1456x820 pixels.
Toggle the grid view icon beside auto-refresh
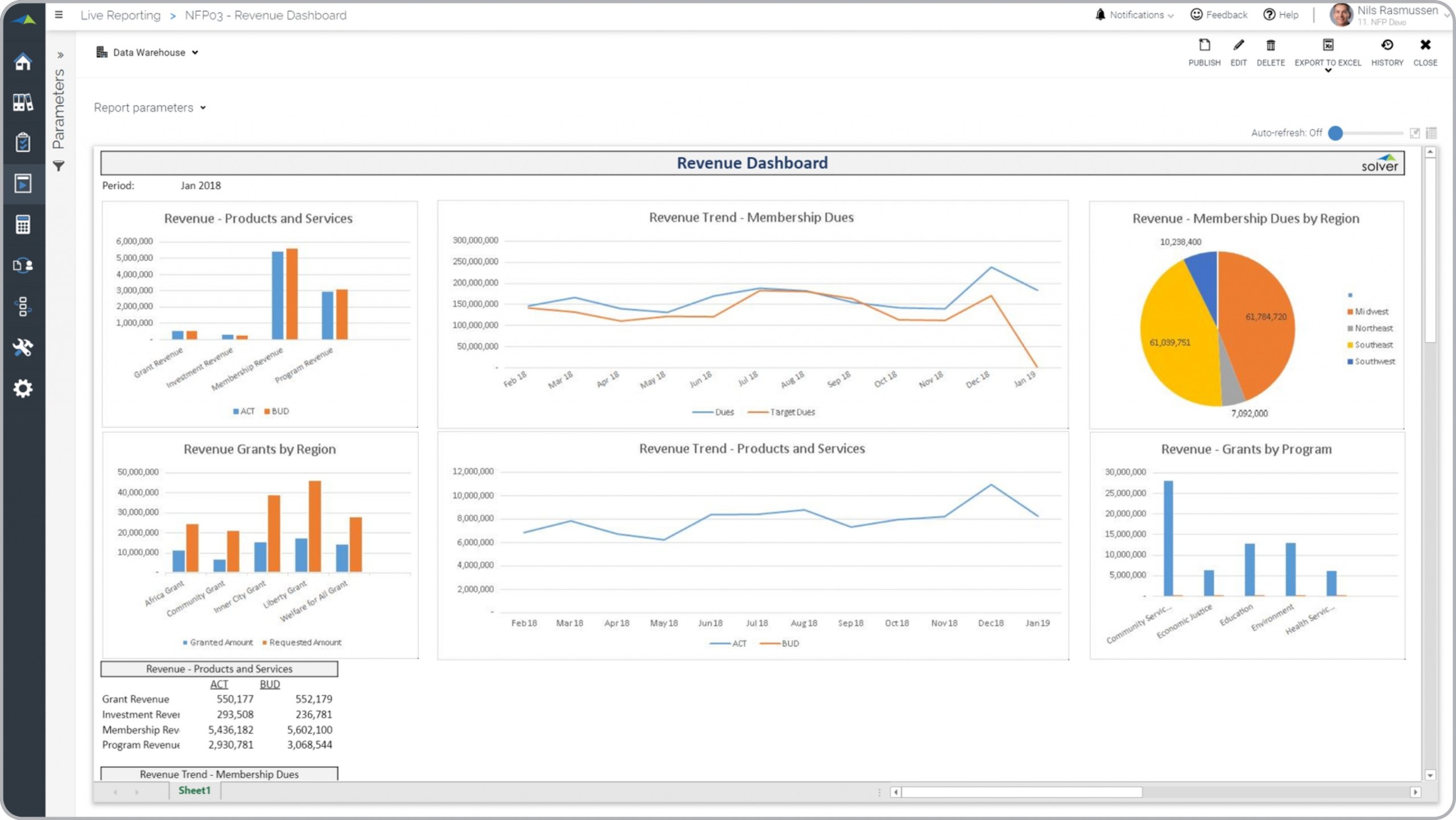[1432, 133]
